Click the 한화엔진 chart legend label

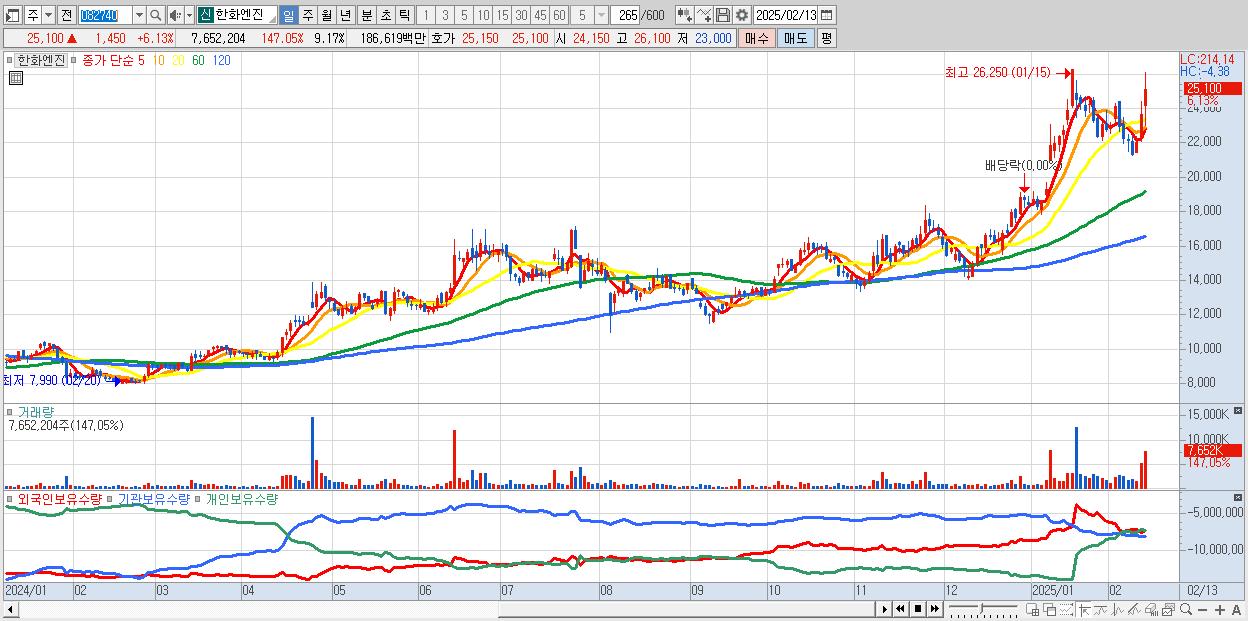pyautogui.click(x=40, y=60)
